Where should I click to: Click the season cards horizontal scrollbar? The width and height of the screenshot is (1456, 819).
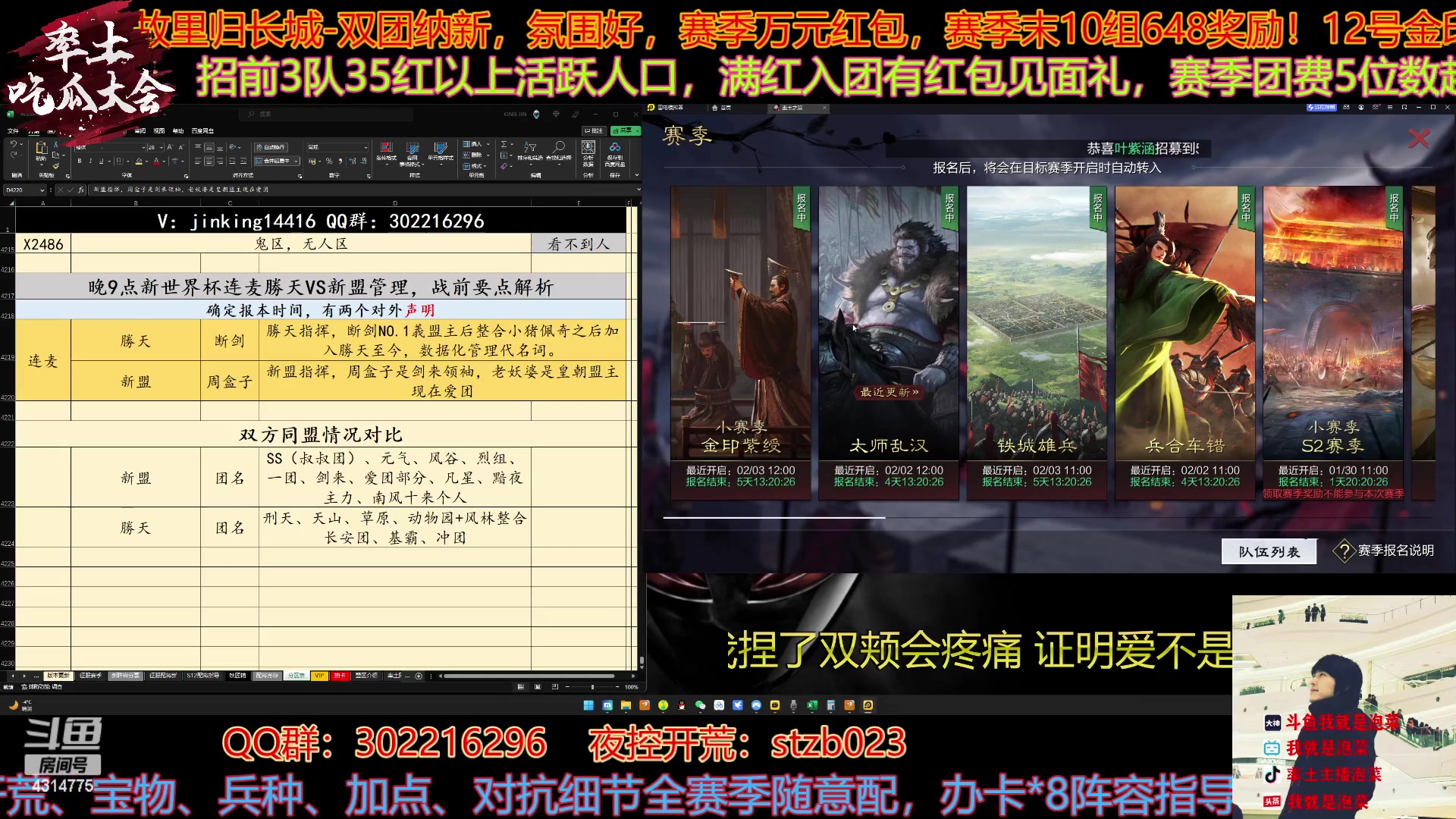click(774, 517)
